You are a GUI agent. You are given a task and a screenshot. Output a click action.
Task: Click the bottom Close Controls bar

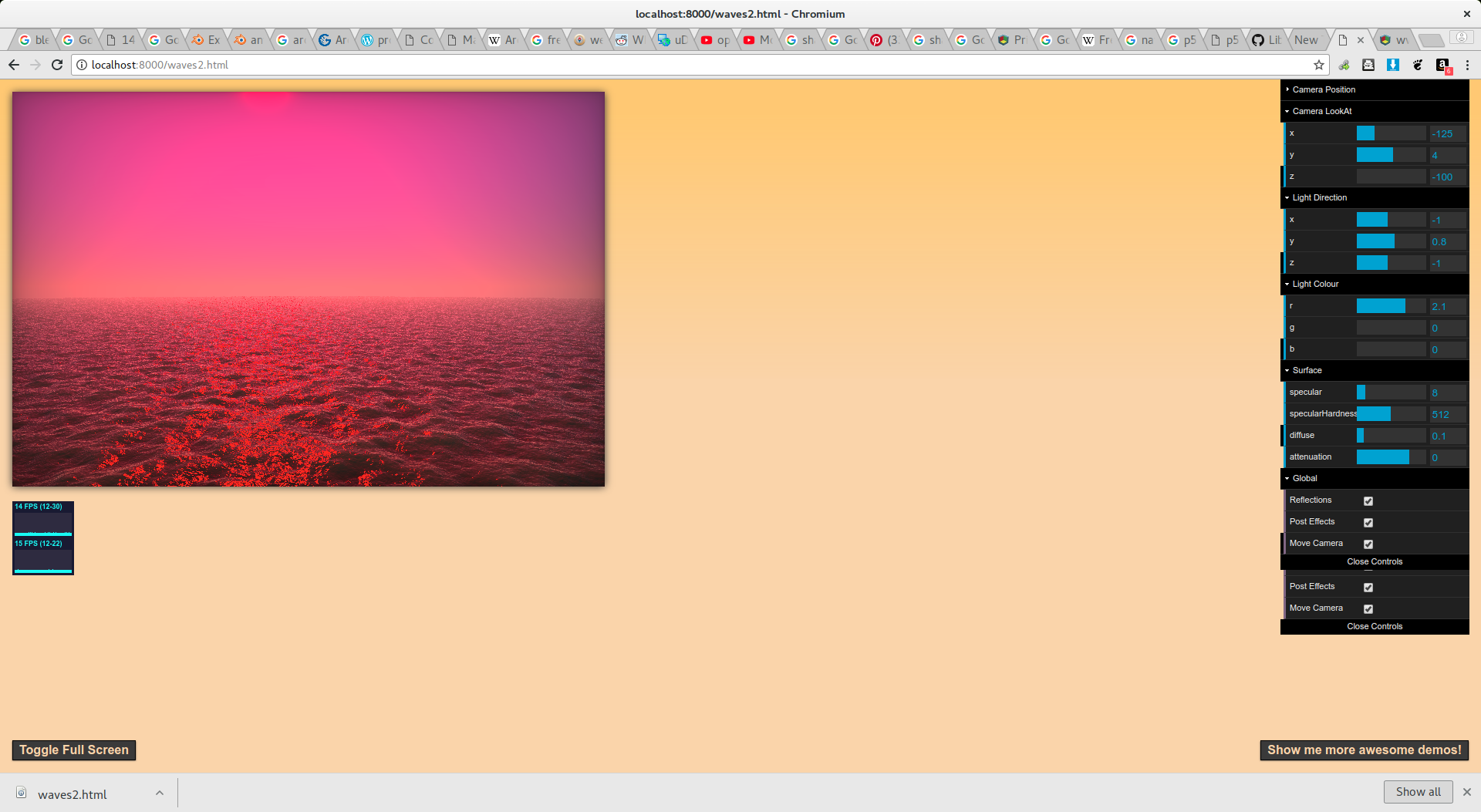1375,626
